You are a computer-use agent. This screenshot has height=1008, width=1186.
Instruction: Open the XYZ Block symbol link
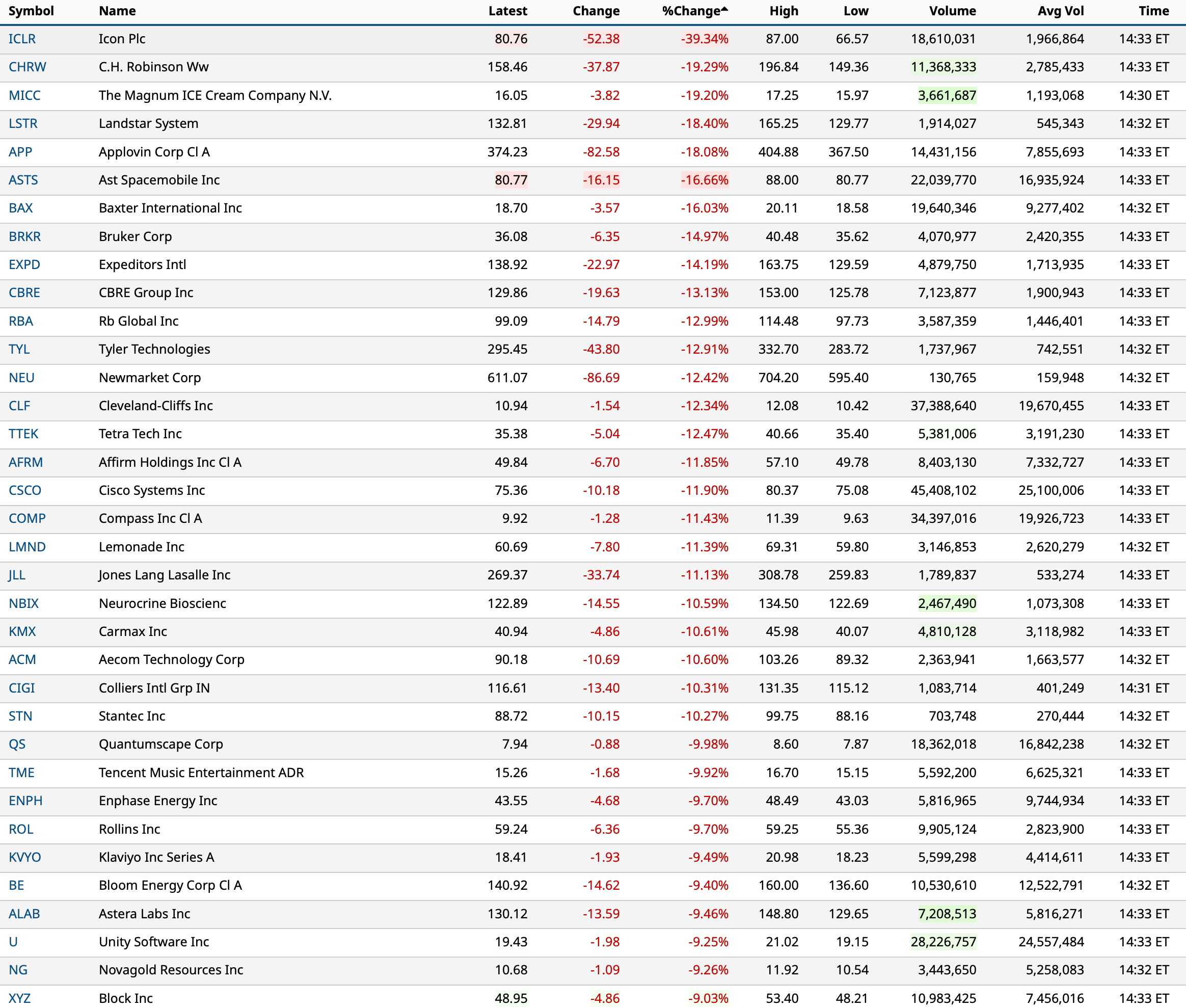point(19,998)
